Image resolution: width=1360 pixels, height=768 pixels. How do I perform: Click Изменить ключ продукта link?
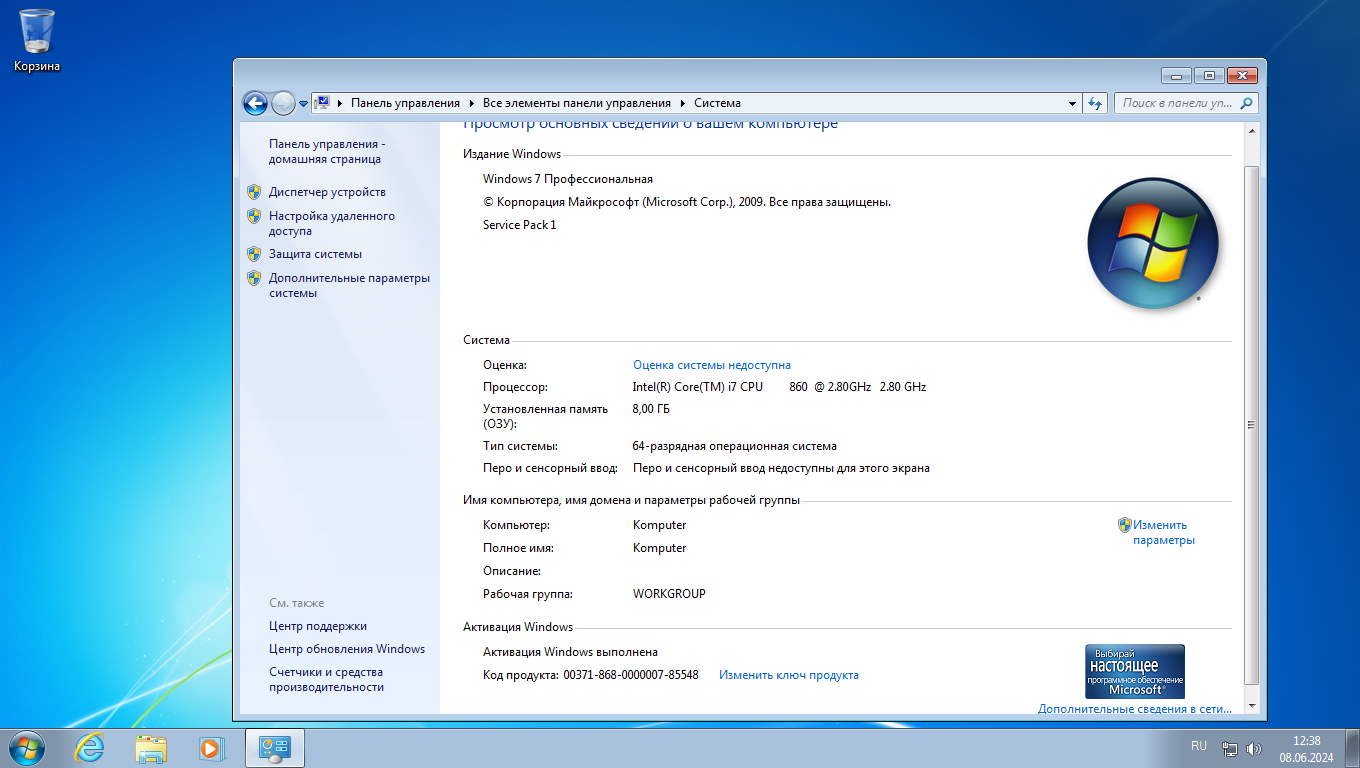[788, 675]
